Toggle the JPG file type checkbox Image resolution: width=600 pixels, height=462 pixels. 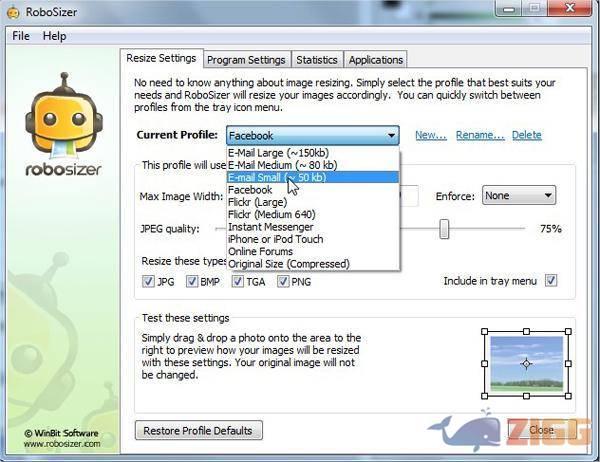[x=148, y=282]
